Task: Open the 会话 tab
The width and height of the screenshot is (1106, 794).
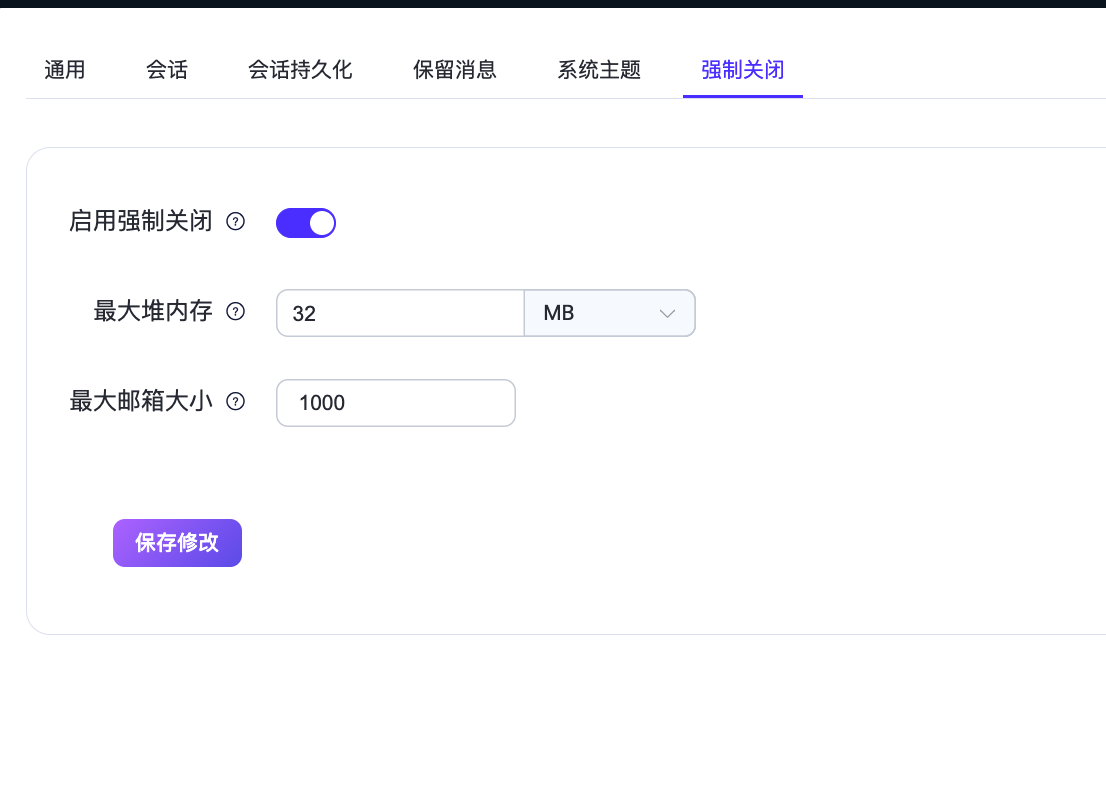Action: point(167,70)
